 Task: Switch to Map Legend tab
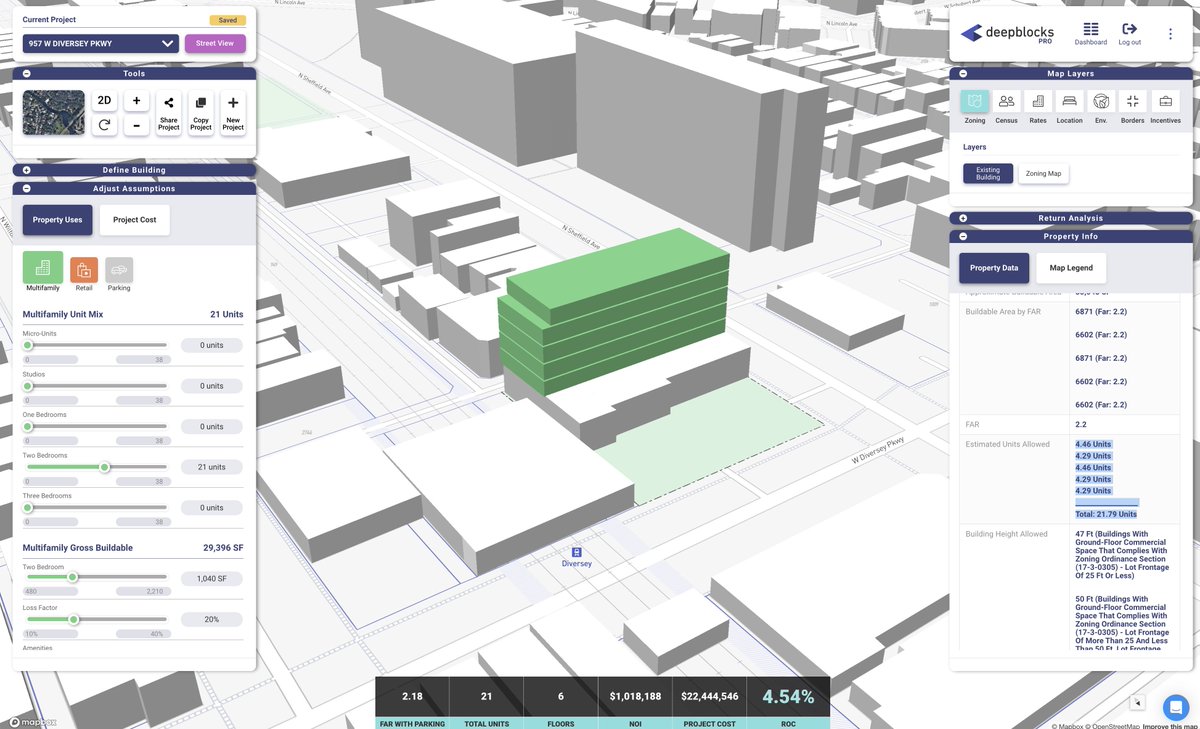coord(1071,268)
